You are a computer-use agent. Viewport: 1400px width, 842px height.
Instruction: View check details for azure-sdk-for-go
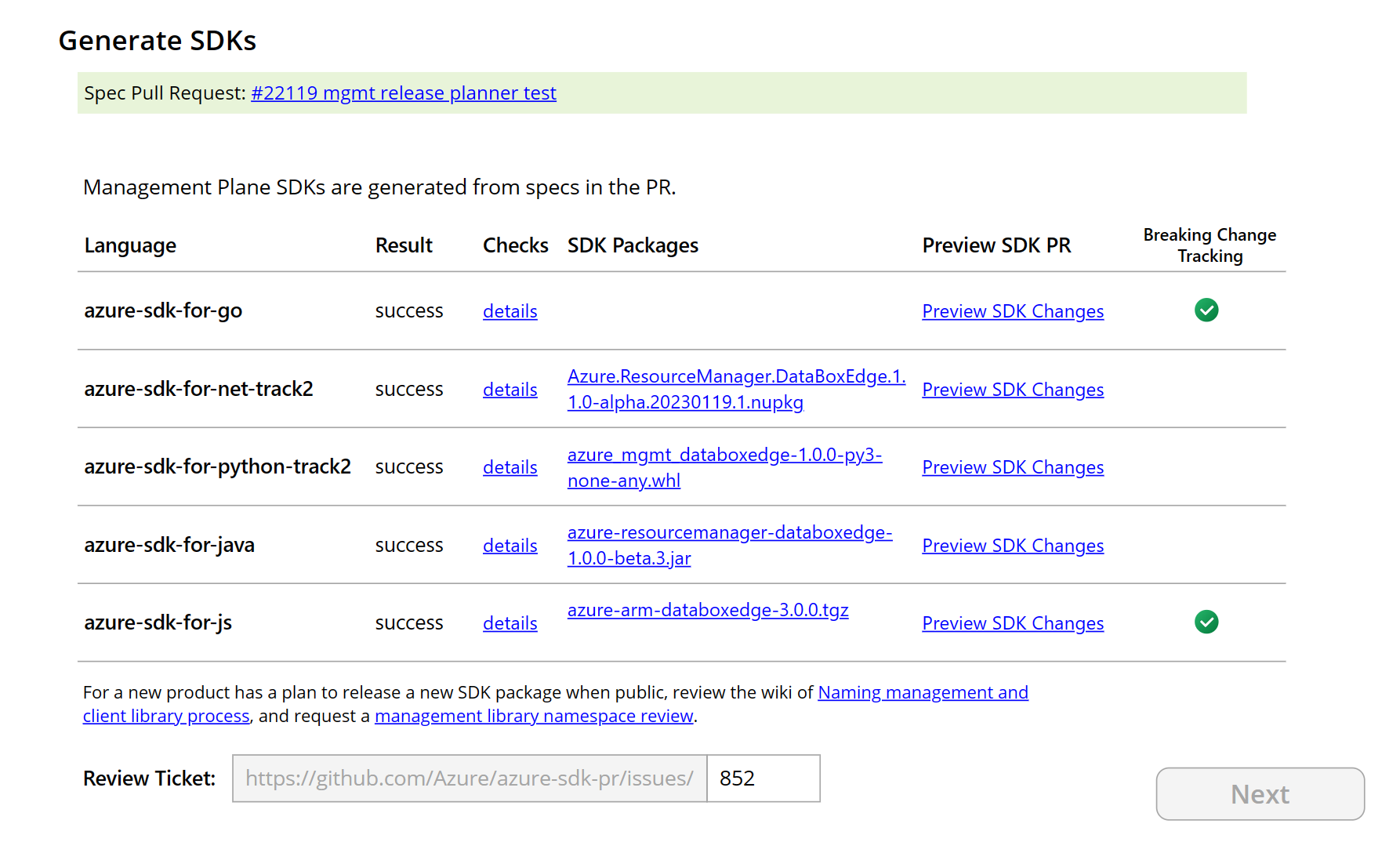[510, 310]
